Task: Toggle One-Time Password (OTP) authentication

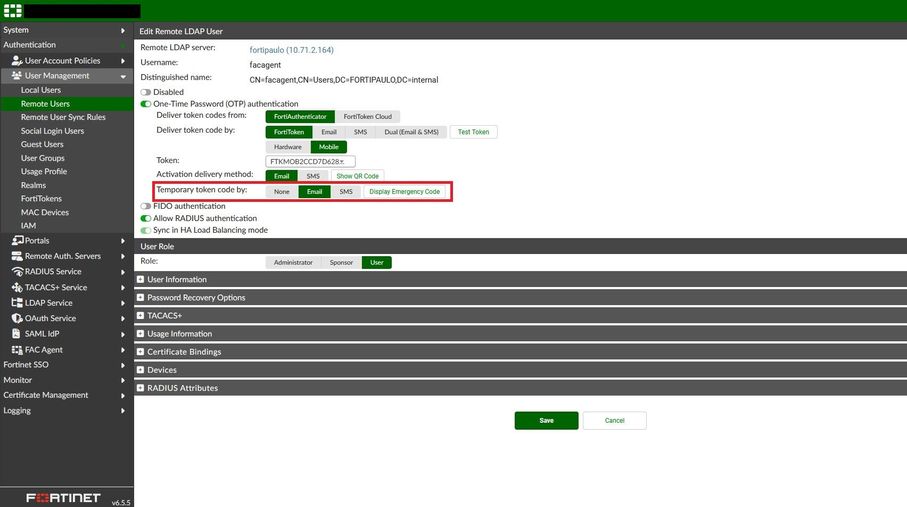Action: (145, 104)
